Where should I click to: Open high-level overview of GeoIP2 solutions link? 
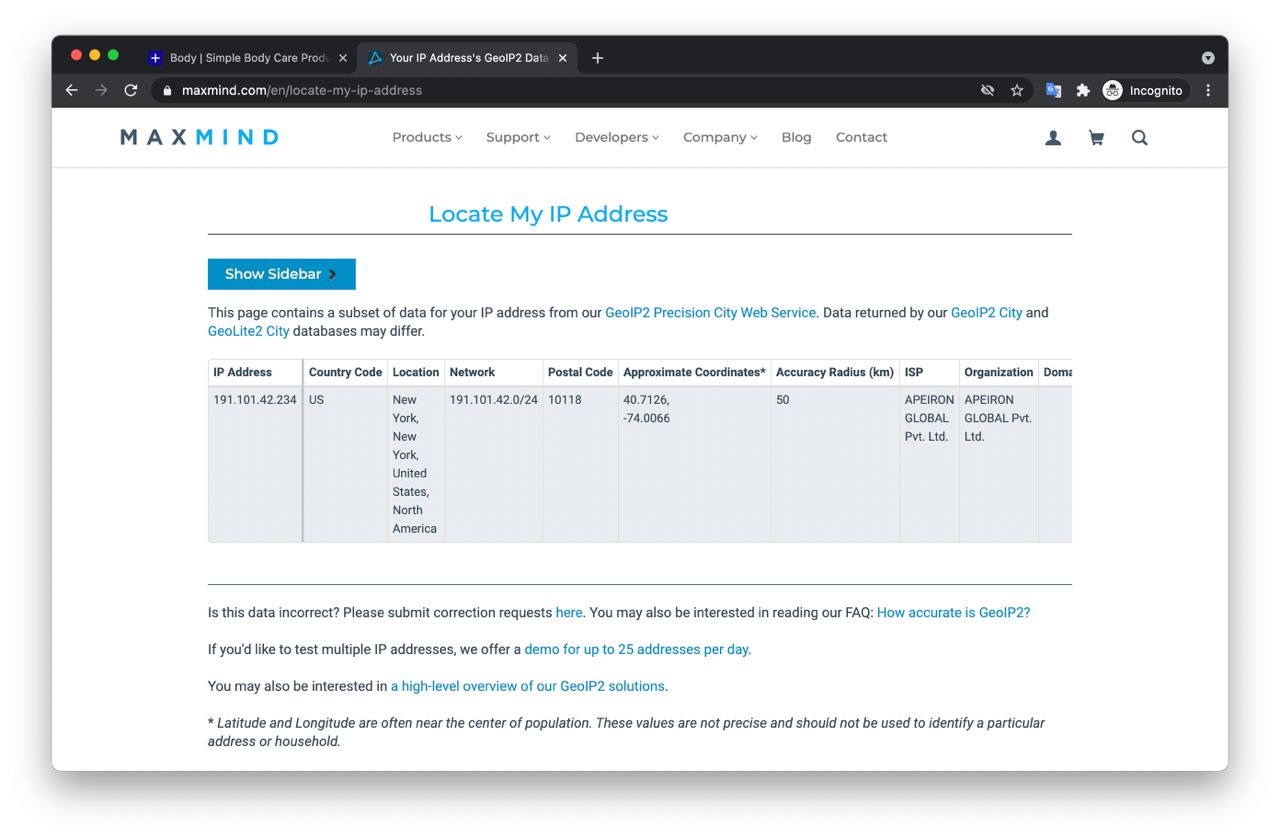pos(528,686)
